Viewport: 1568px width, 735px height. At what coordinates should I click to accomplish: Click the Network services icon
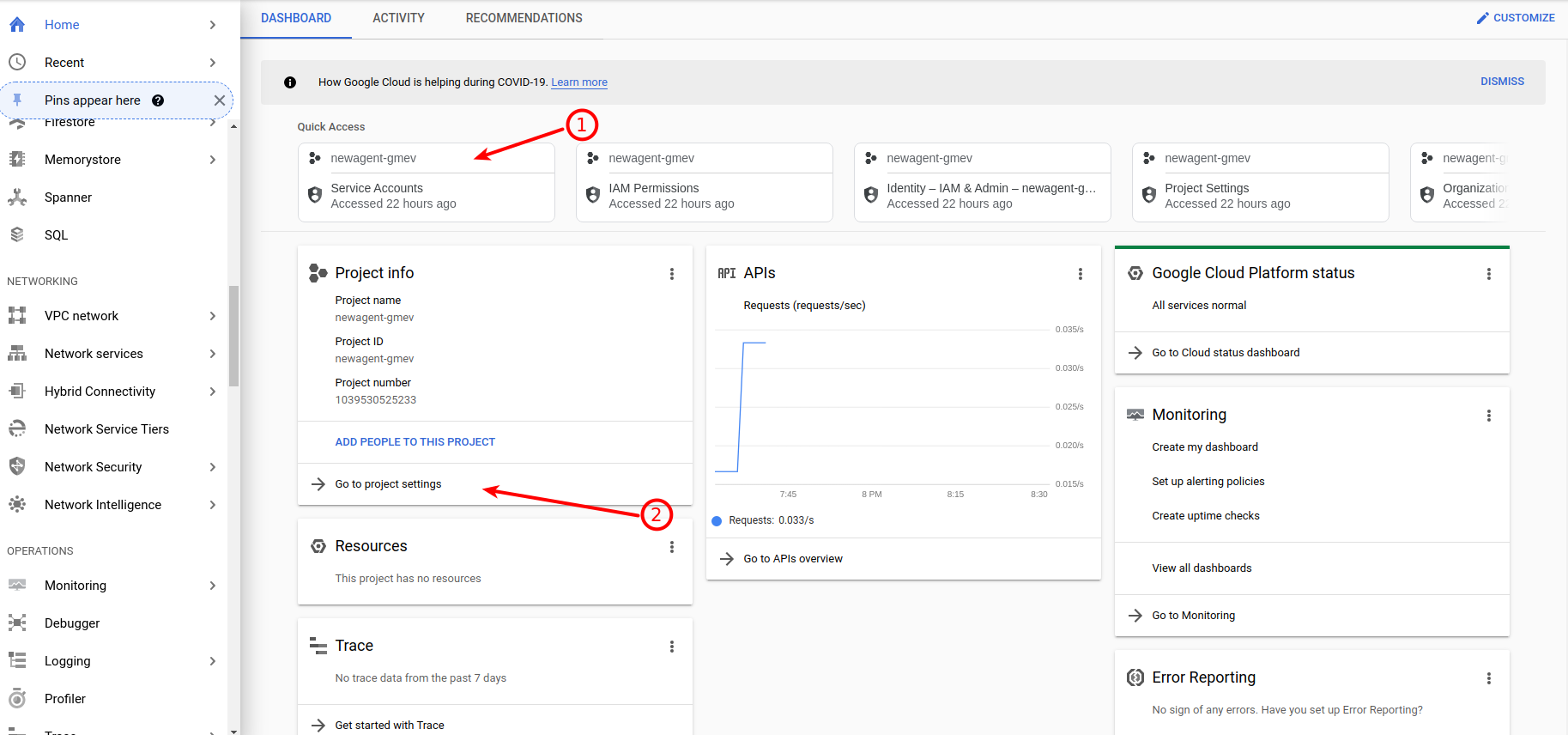(17, 354)
